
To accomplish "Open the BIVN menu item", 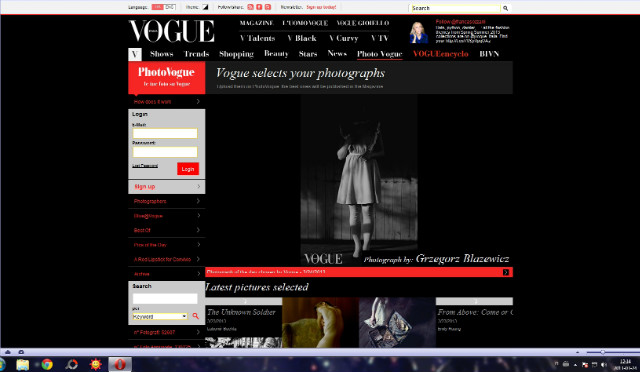I will tap(489, 54).
